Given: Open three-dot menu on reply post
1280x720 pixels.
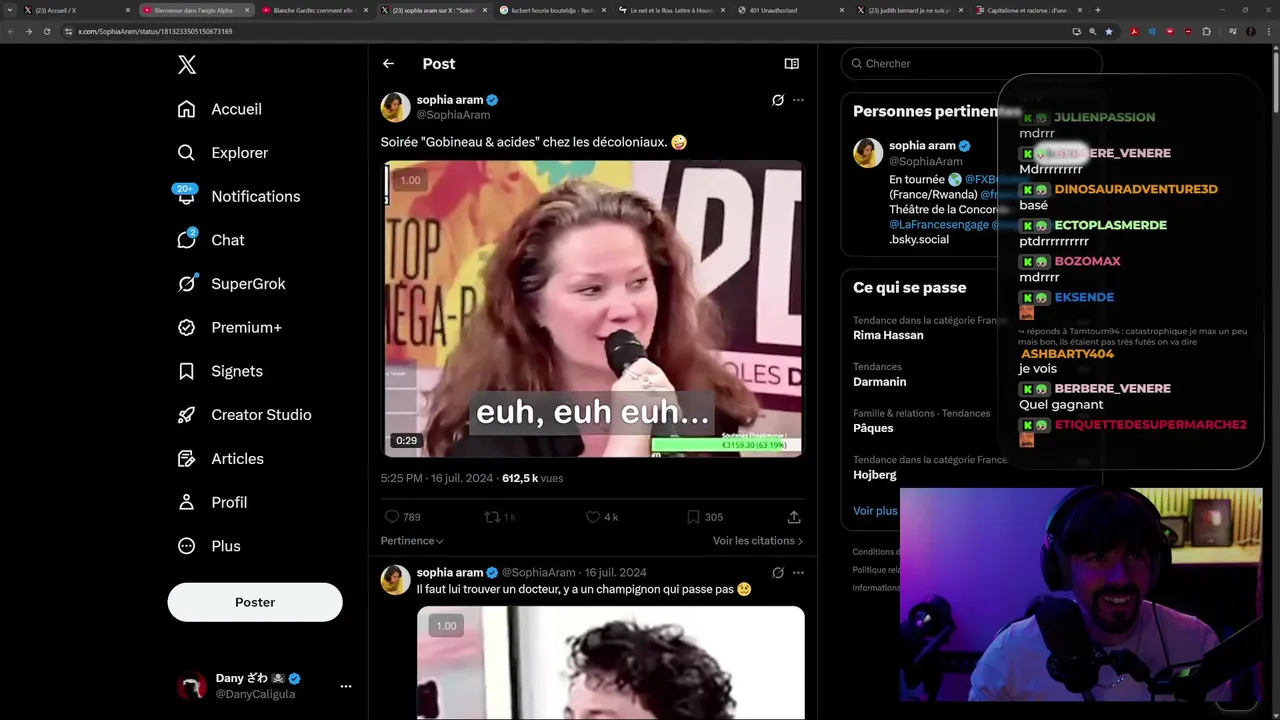Looking at the screenshot, I should [x=798, y=573].
